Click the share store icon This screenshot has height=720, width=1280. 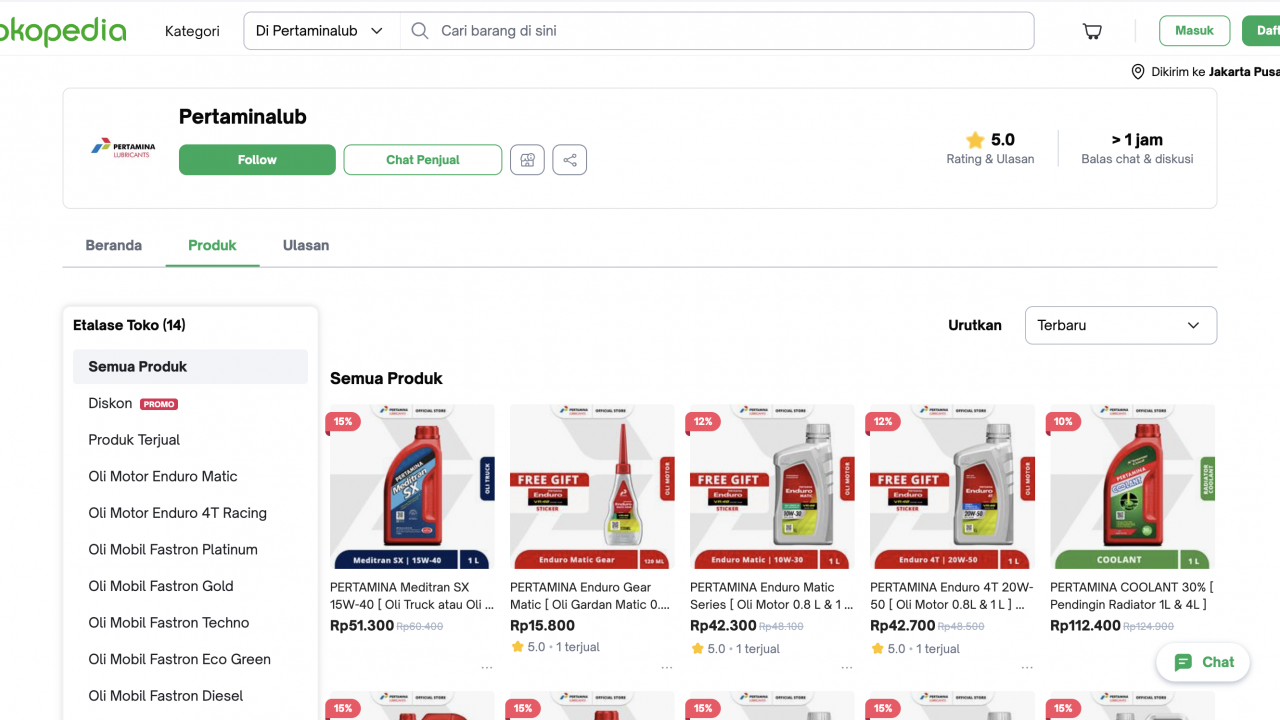[569, 159]
